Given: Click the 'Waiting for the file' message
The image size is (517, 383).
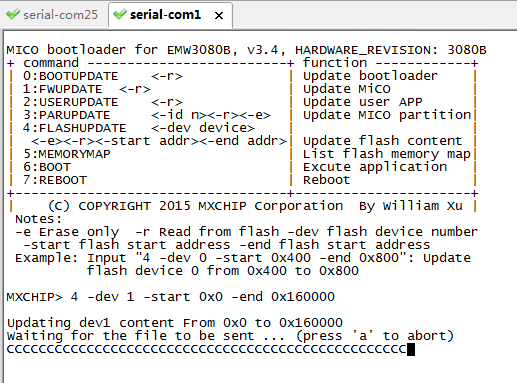Looking at the screenshot, I should click(230, 336).
